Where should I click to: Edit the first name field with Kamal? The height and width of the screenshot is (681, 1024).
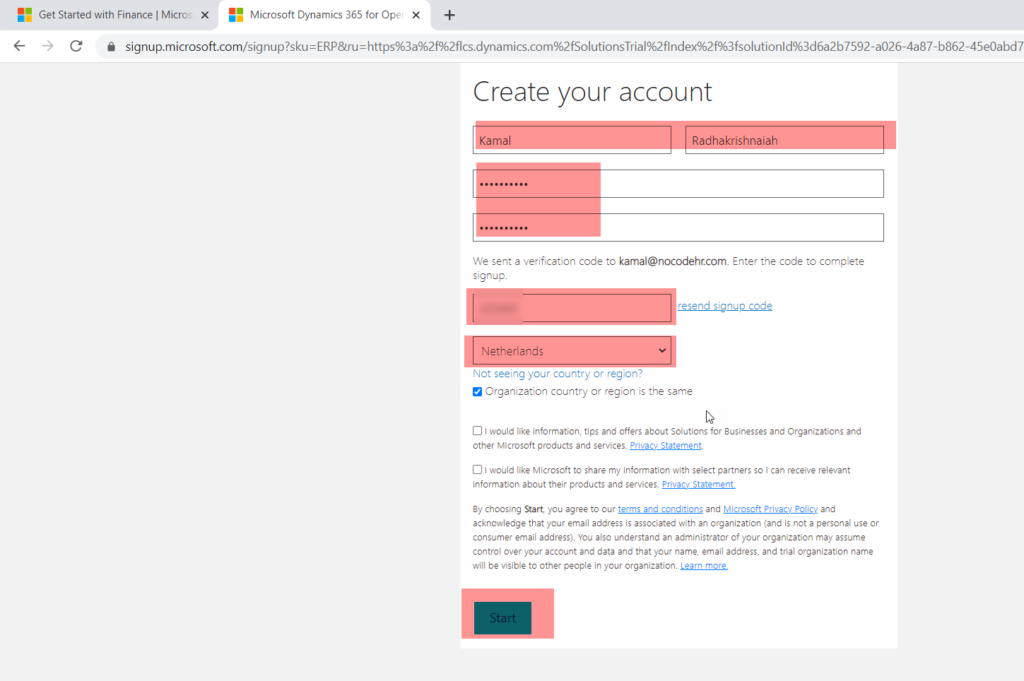tap(572, 140)
